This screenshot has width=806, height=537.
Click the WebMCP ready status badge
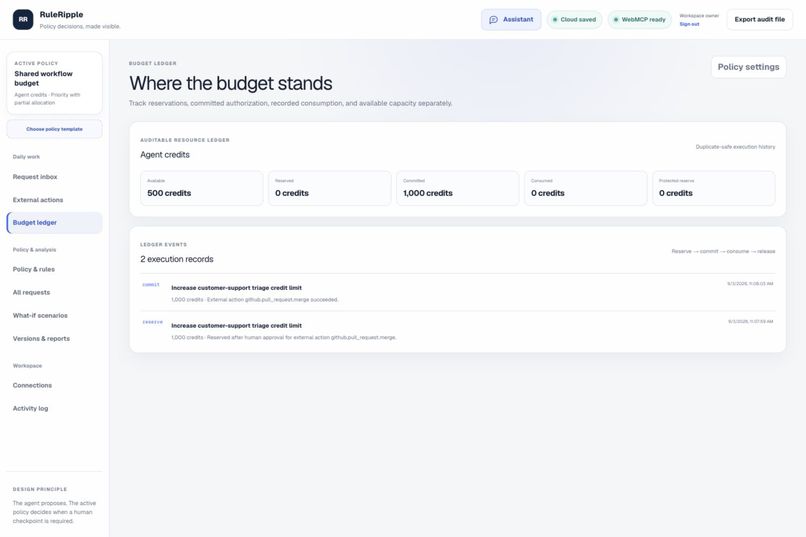639,20
